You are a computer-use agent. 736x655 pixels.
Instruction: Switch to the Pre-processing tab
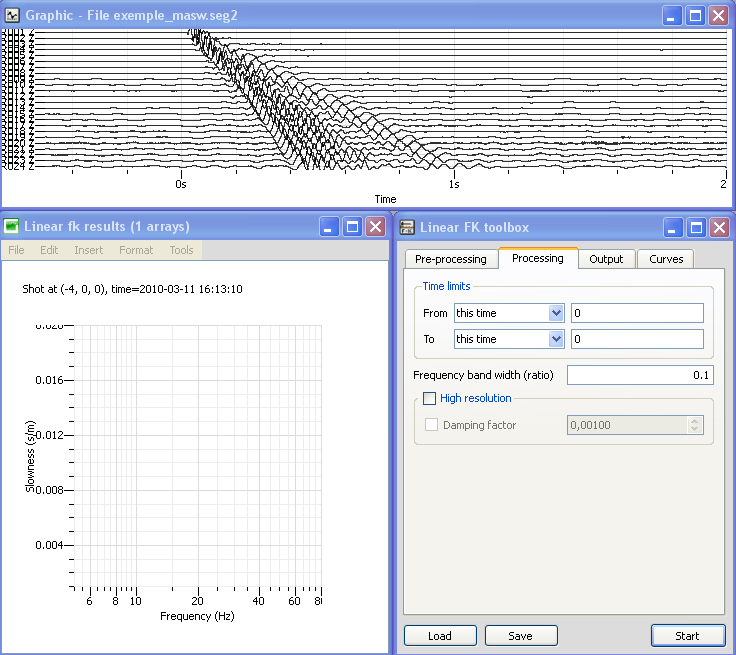(450, 259)
